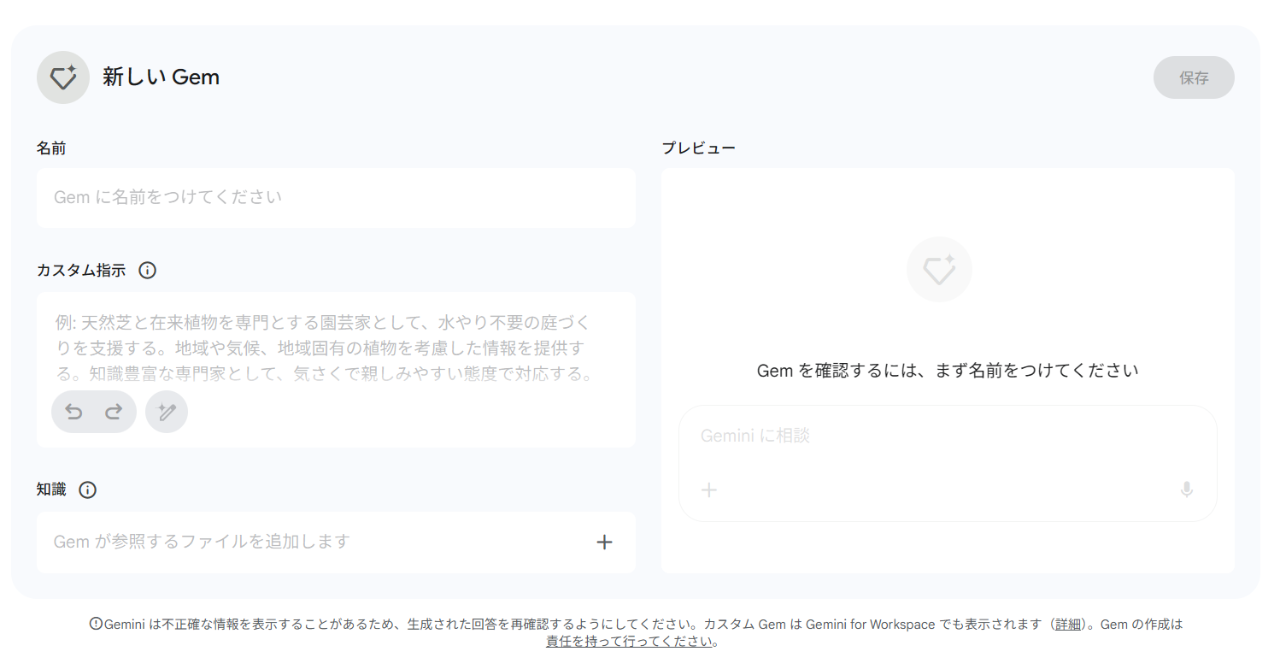The height and width of the screenshot is (670, 1280).
Task: Click the plus attachment icon in preview chat
Action: [709, 490]
